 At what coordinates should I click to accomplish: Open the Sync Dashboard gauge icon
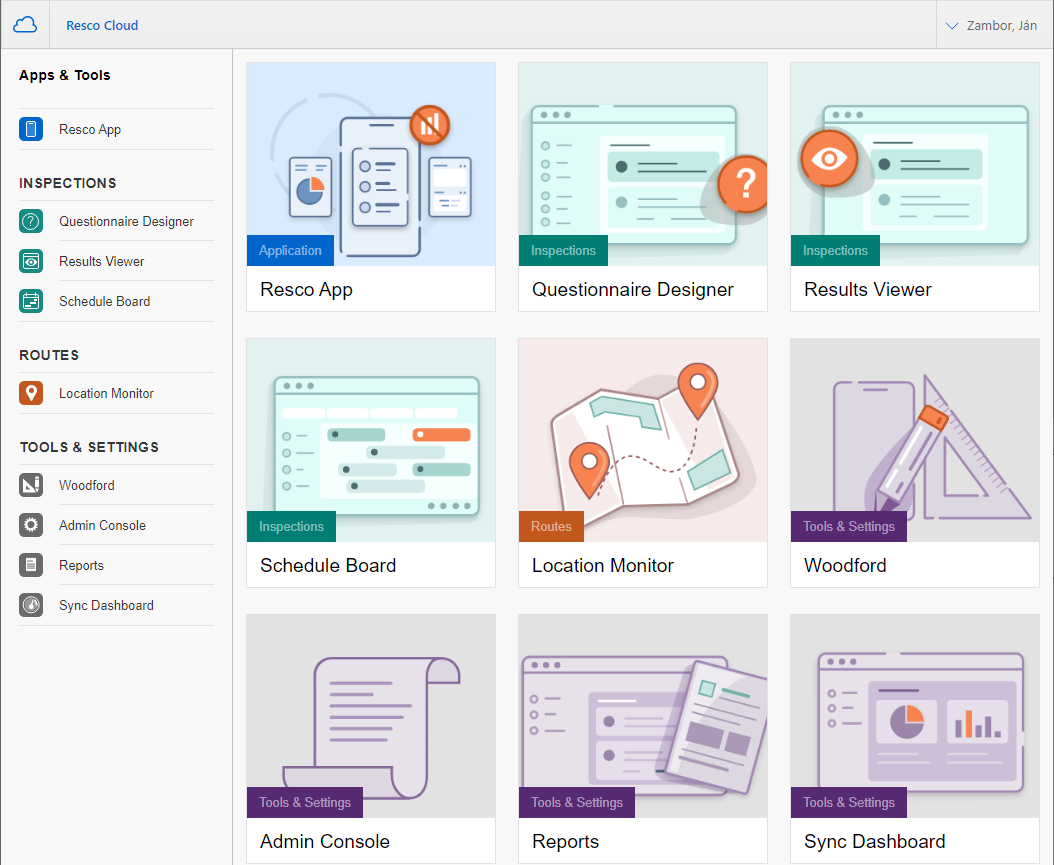point(31,605)
